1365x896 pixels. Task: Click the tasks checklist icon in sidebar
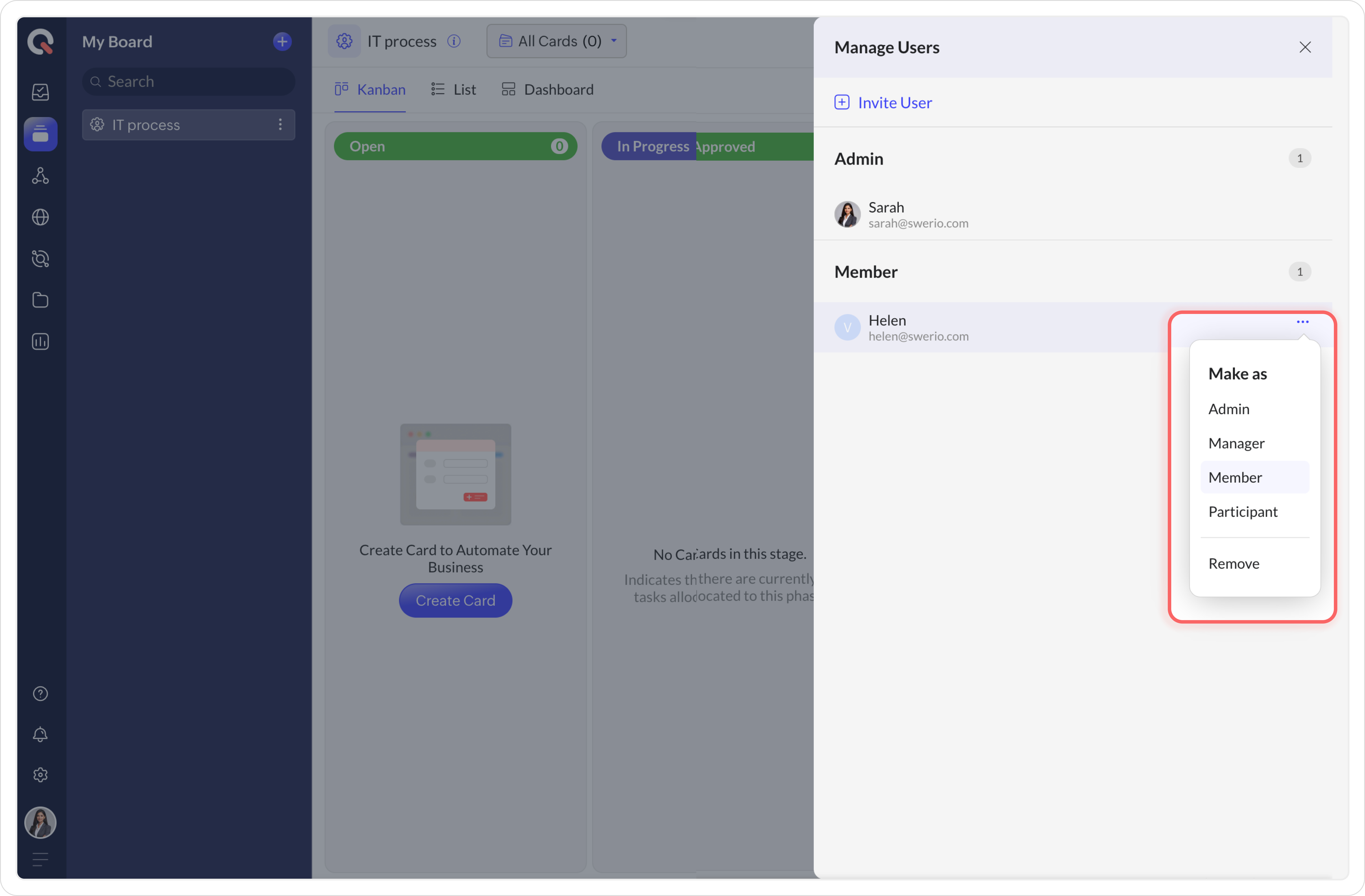point(40,92)
